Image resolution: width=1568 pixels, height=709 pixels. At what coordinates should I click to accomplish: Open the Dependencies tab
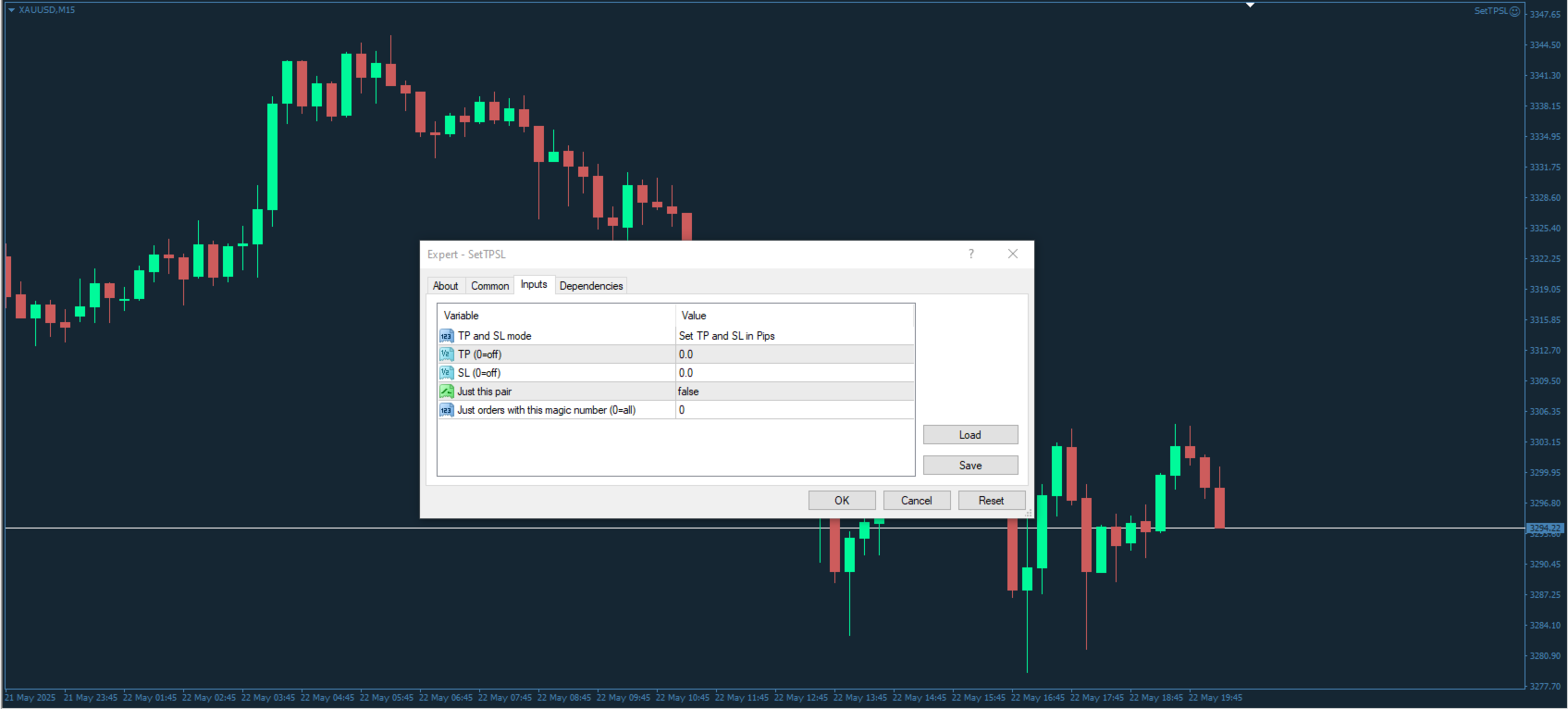[591, 286]
